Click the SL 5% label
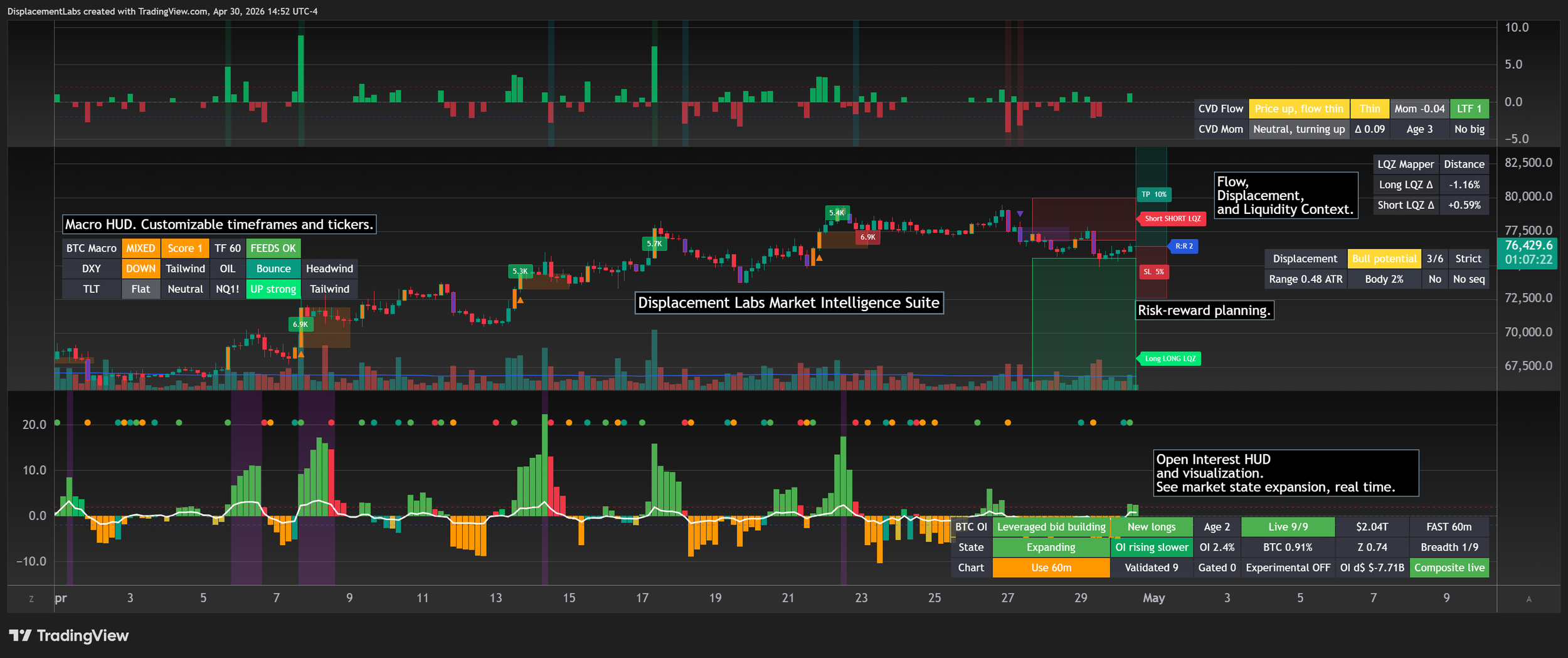The image size is (1568, 658). (1153, 272)
